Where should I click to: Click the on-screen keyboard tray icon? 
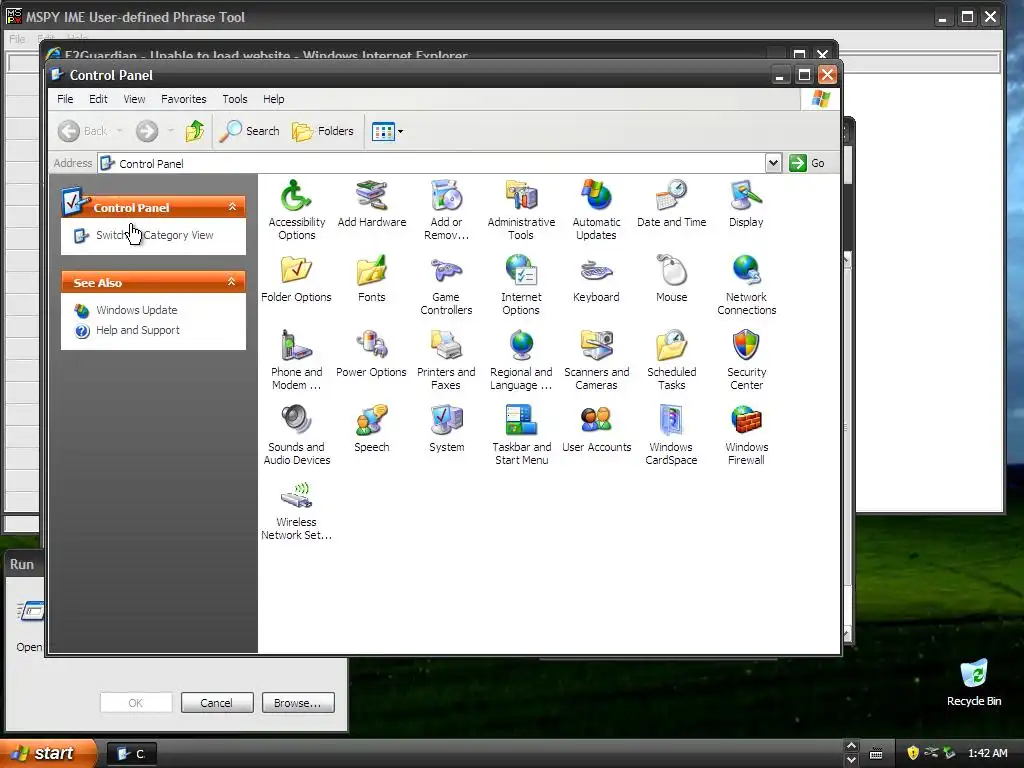click(876, 754)
